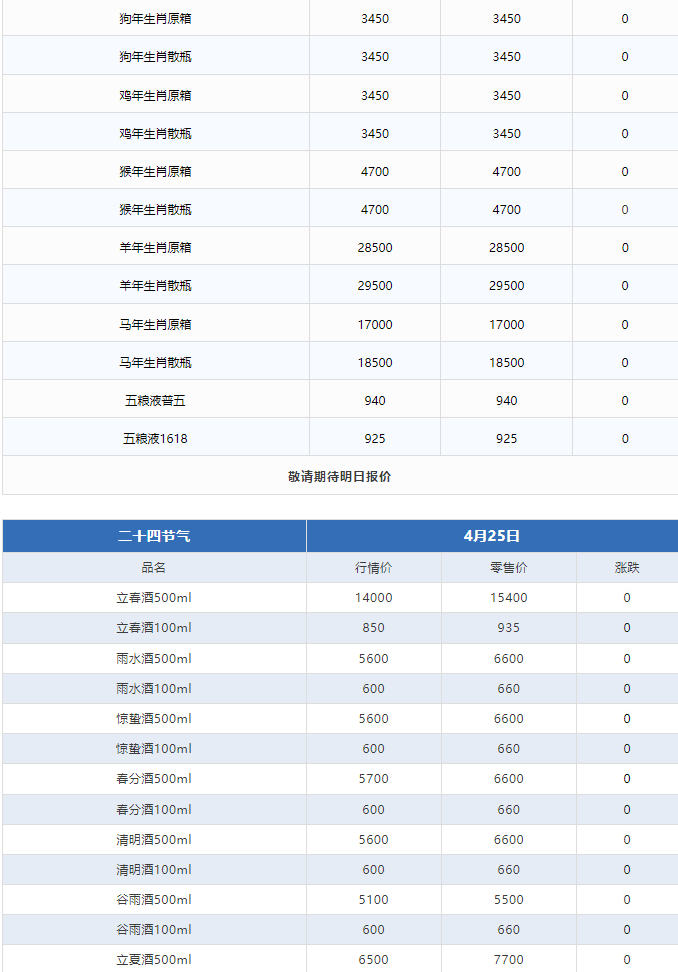This screenshot has height=972, width=678.
Task: Click the 敬请期待明日报价 notice text
Action: (x=340, y=477)
